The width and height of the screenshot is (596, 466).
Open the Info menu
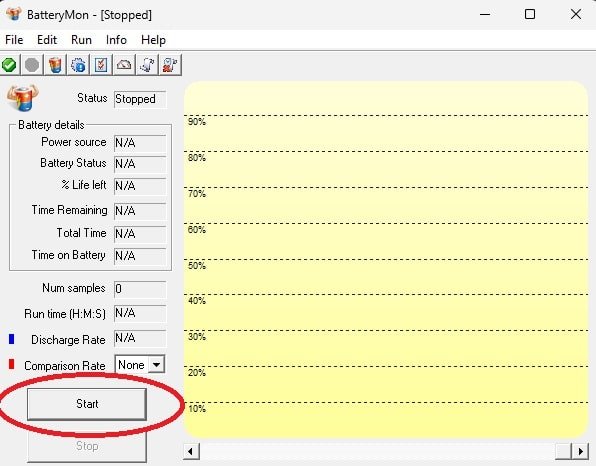(116, 40)
